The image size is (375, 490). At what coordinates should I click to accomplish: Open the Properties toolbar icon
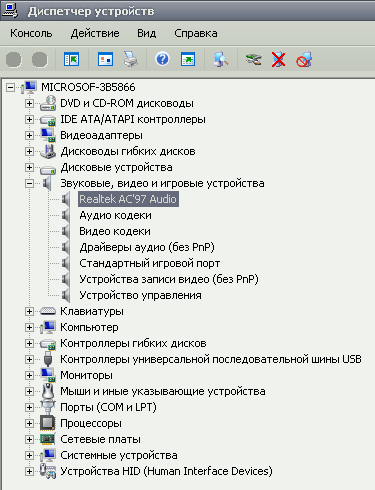(105, 60)
